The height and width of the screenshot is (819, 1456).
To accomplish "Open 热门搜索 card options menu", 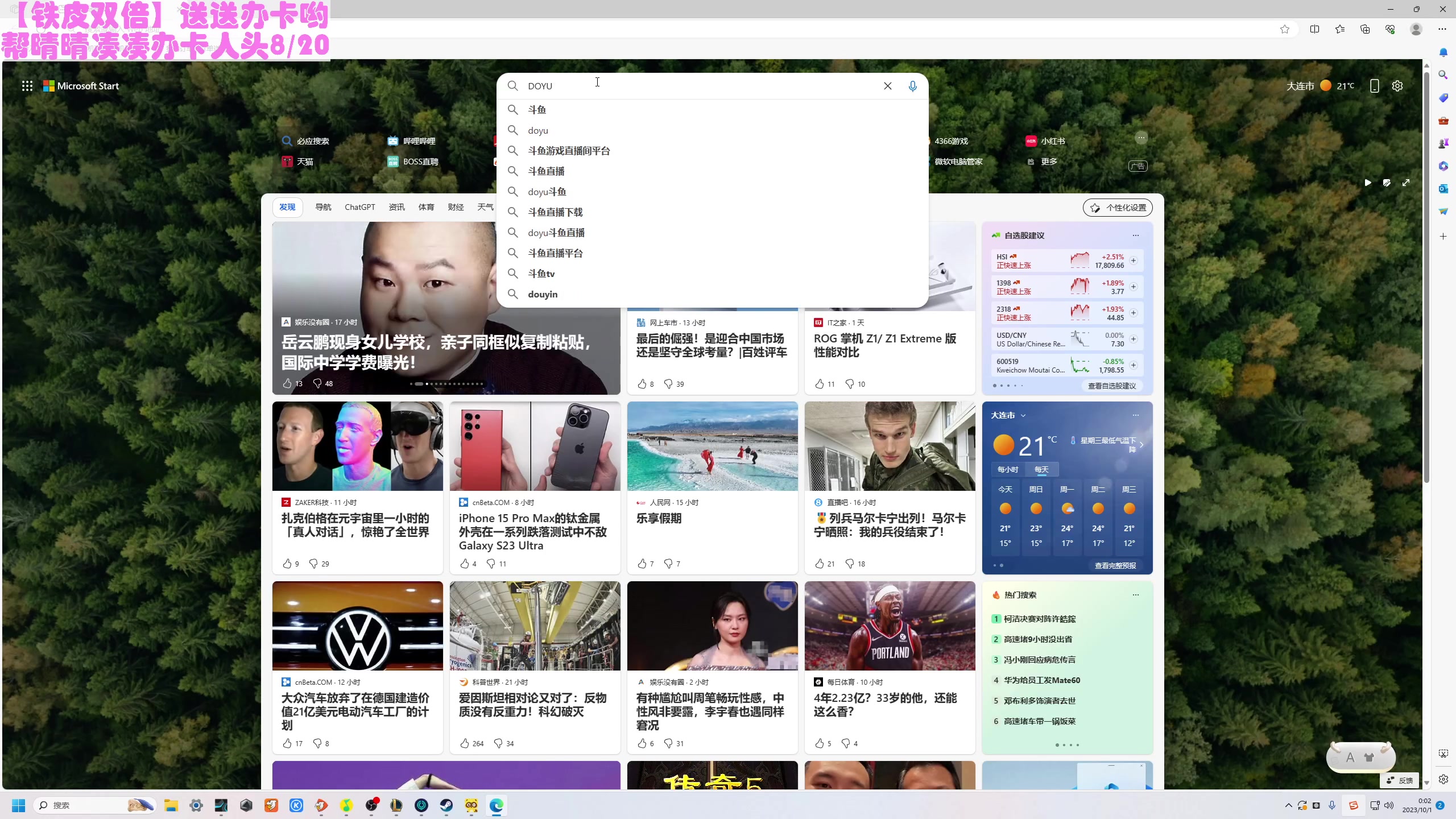I will pyautogui.click(x=1136, y=594).
